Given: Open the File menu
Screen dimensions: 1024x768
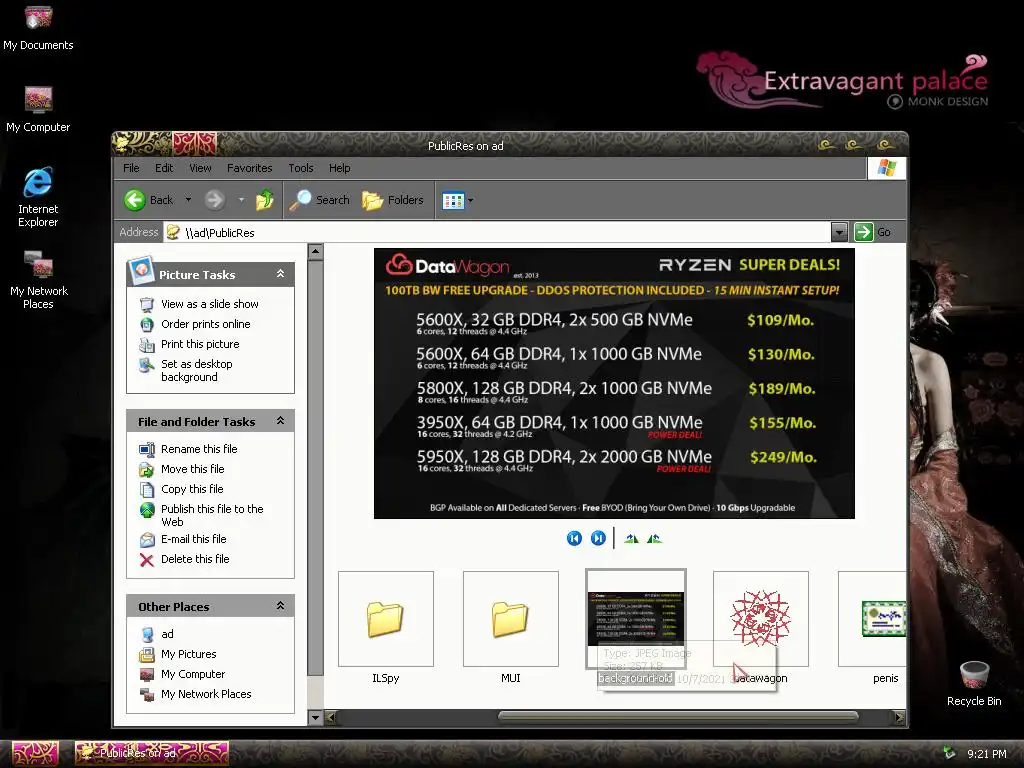Looking at the screenshot, I should click(131, 168).
